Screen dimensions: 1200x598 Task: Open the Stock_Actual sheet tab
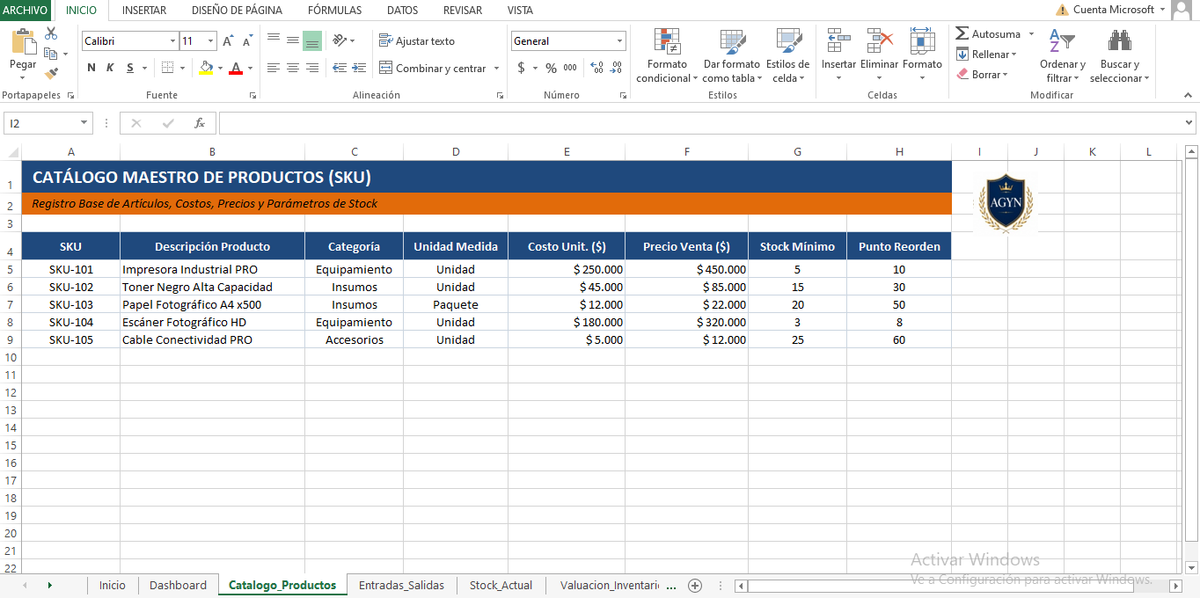501,585
